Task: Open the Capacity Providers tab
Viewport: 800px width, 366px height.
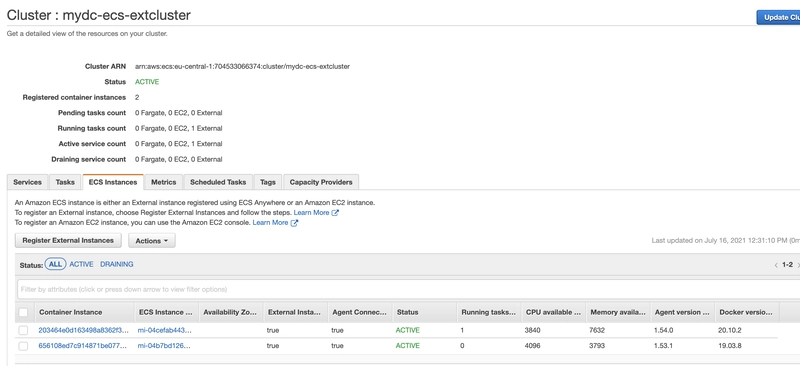Action: (321, 182)
